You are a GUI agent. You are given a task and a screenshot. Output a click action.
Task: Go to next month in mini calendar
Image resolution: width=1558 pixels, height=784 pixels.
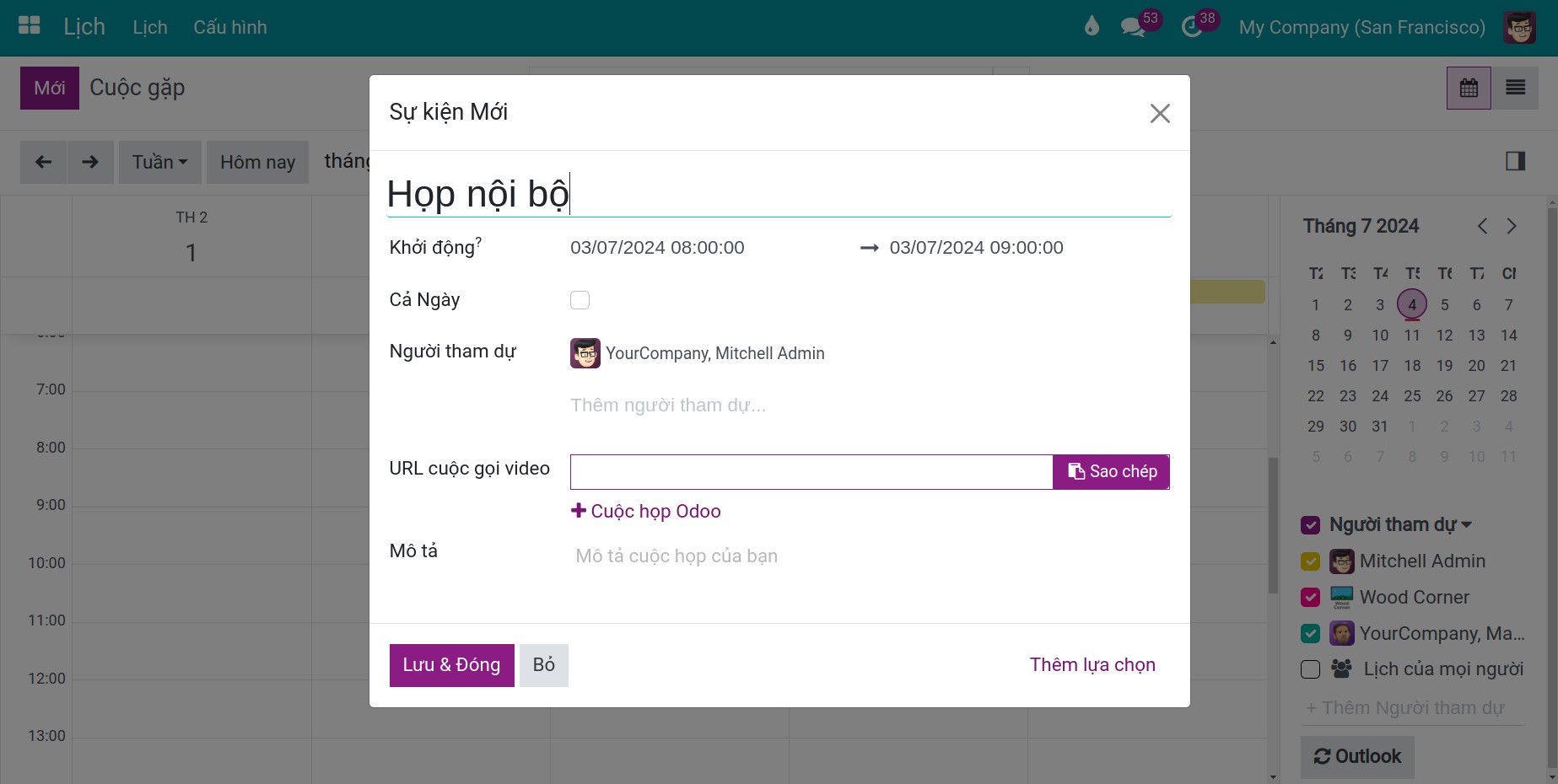1512,226
